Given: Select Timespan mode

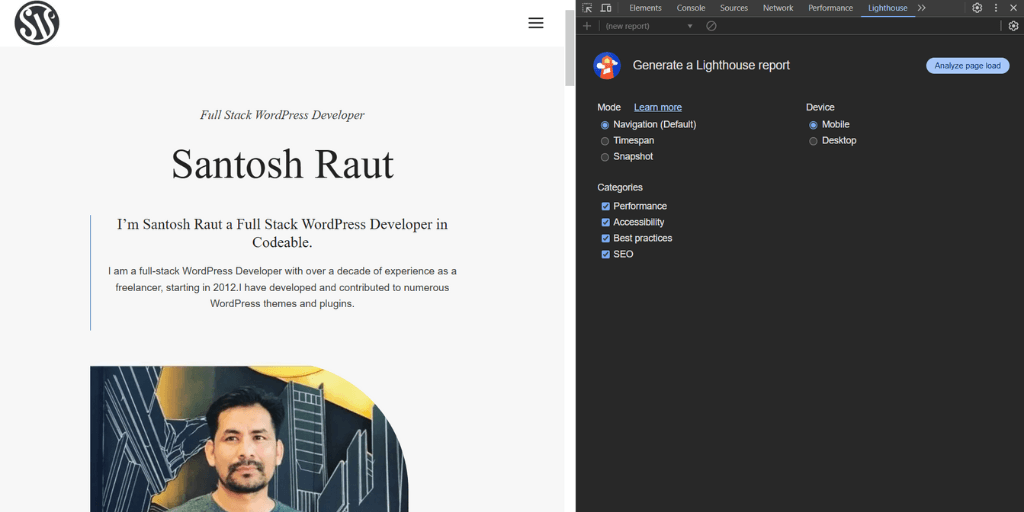Looking at the screenshot, I should tap(605, 140).
